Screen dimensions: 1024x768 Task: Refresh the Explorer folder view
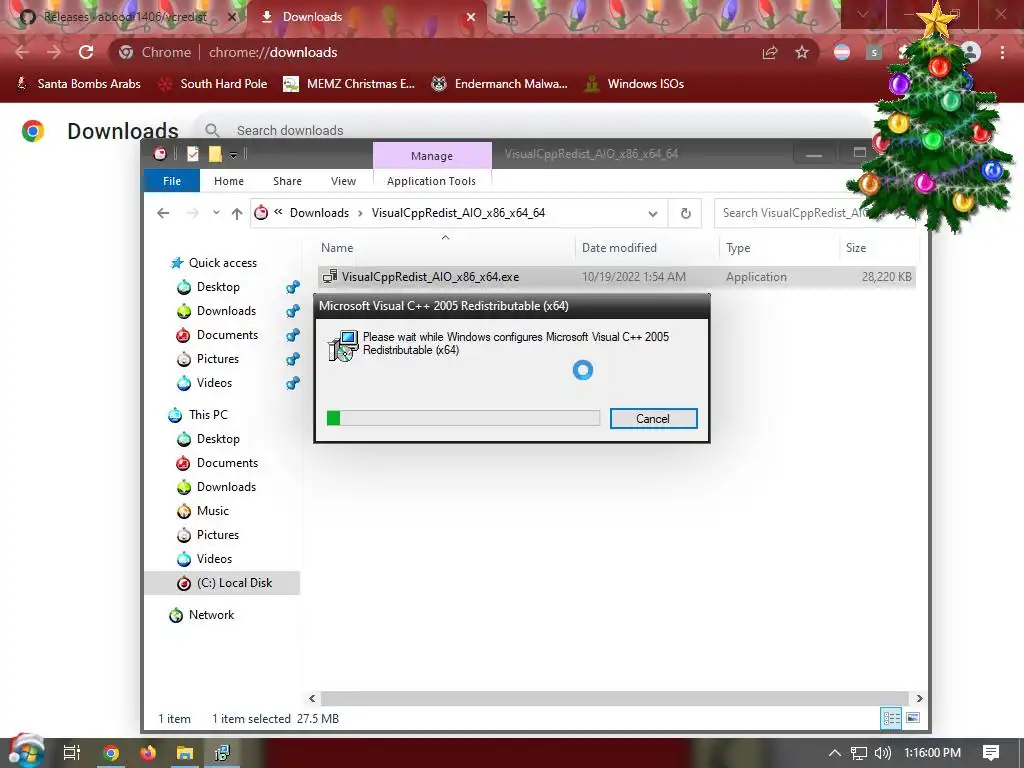[685, 214]
